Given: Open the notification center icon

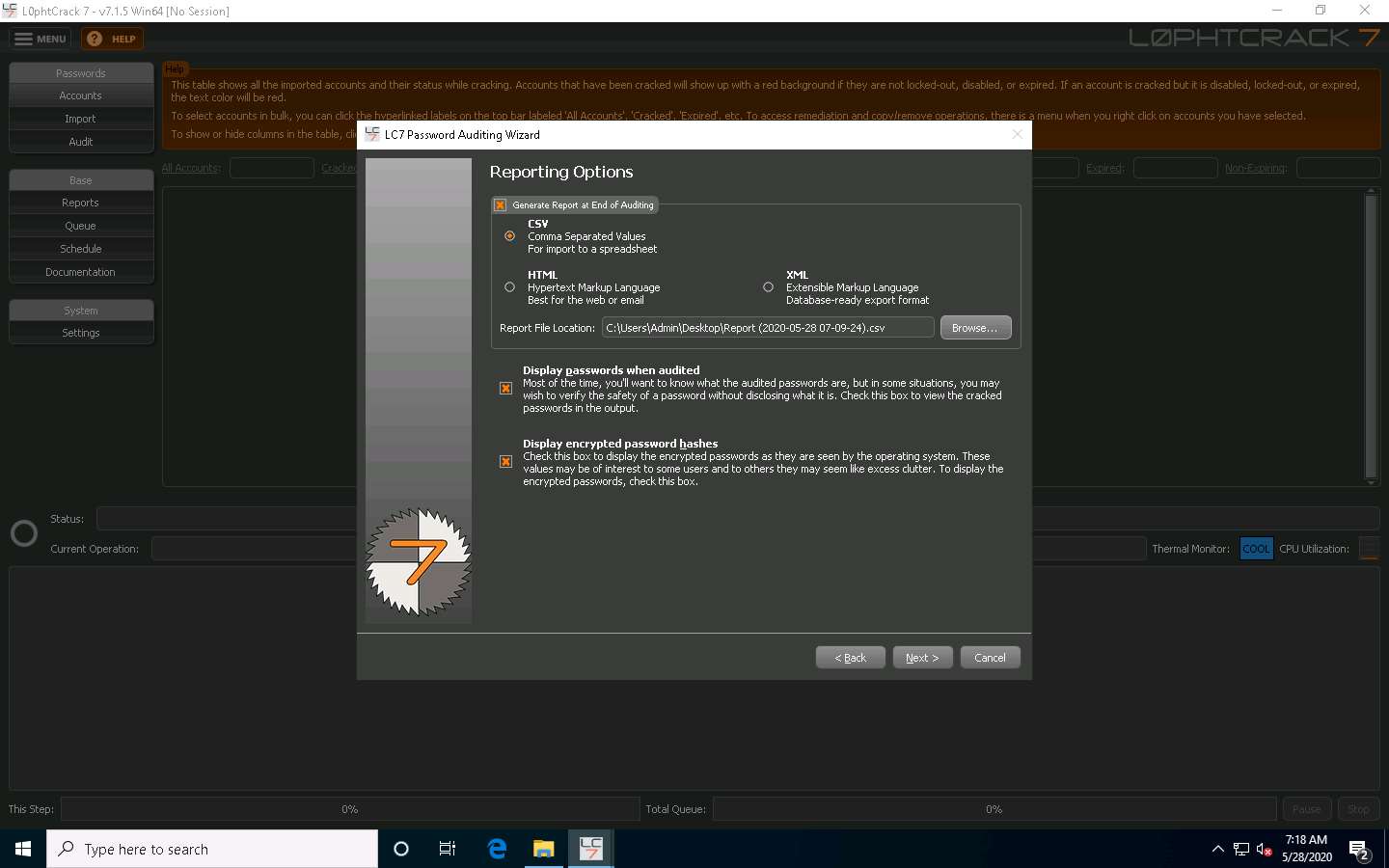Looking at the screenshot, I should pos(1360,850).
